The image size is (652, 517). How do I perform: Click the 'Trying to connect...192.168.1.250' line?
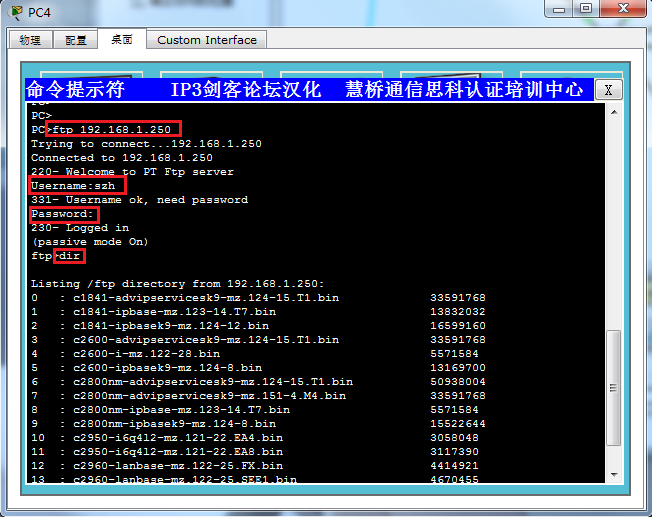point(146,144)
